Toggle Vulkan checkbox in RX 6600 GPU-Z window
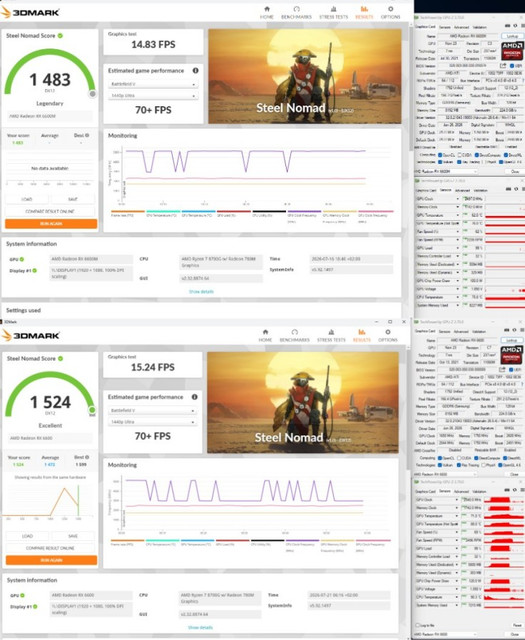Viewport: 525px width, 640px height. 440,465
